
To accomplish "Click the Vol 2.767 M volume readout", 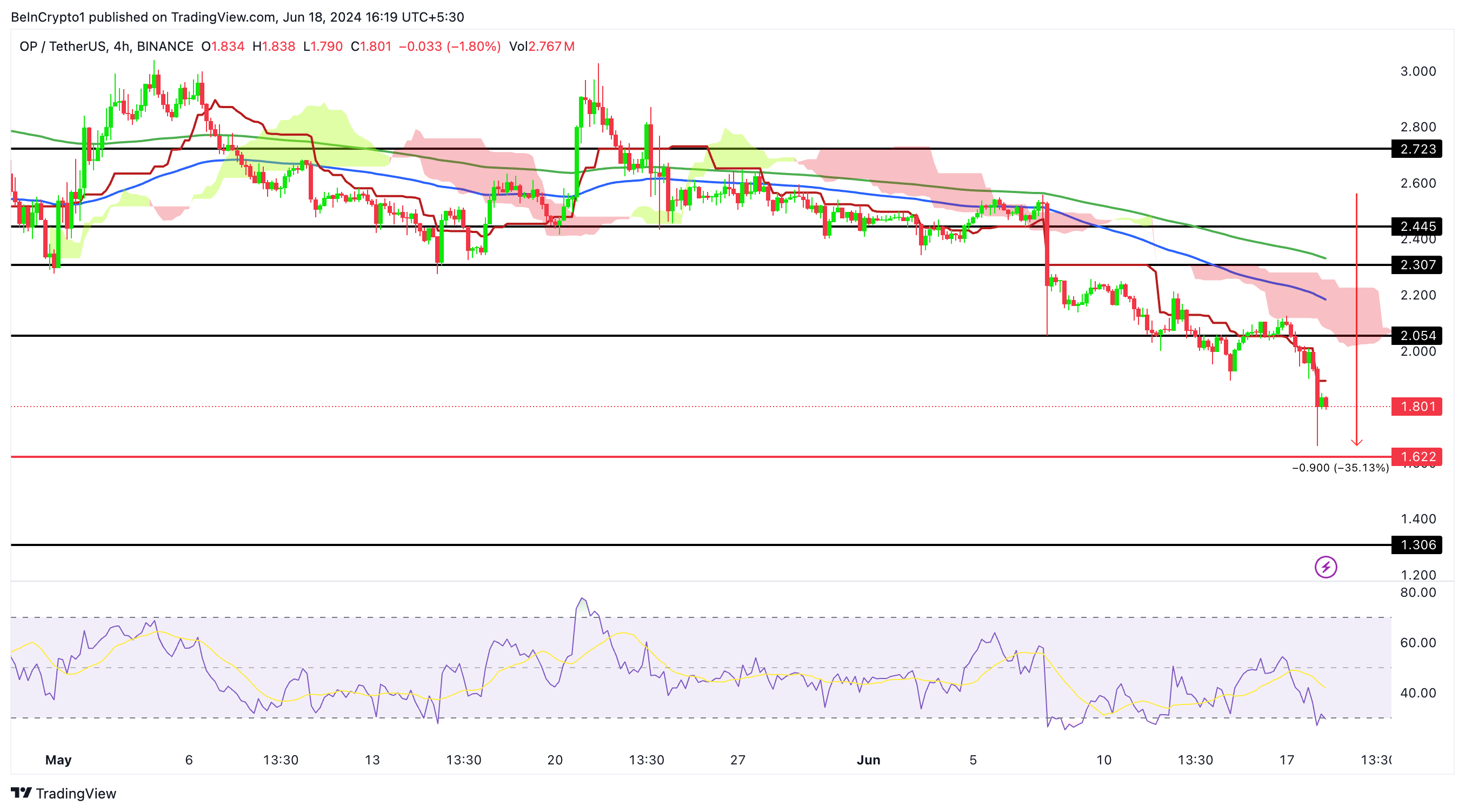I will click(542, 46).
